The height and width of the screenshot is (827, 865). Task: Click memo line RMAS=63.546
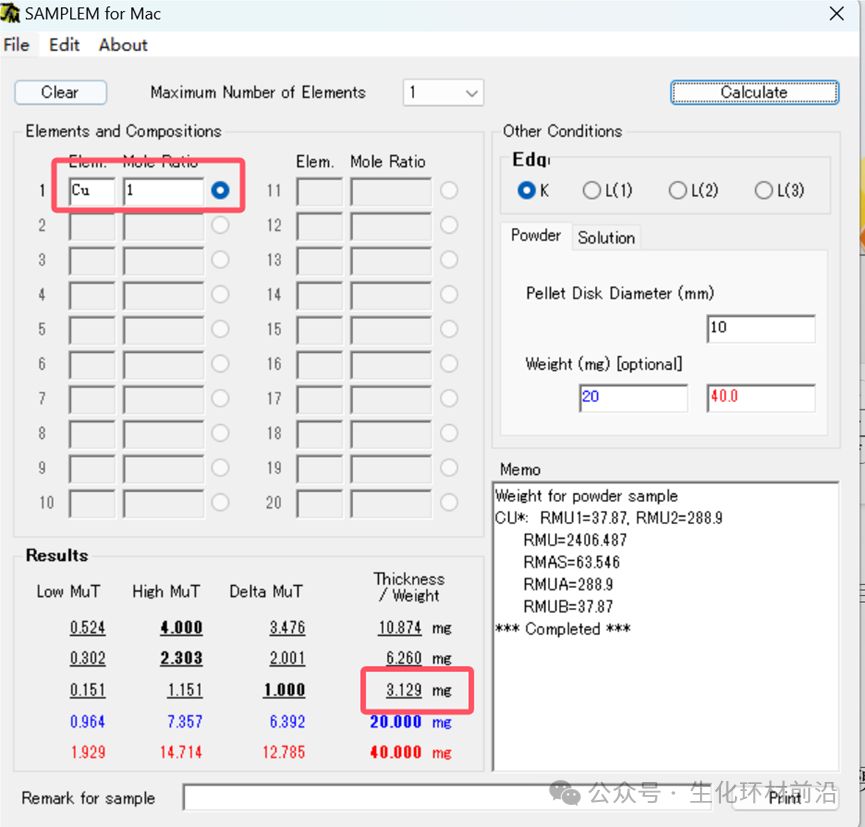(x=572, y=562)
